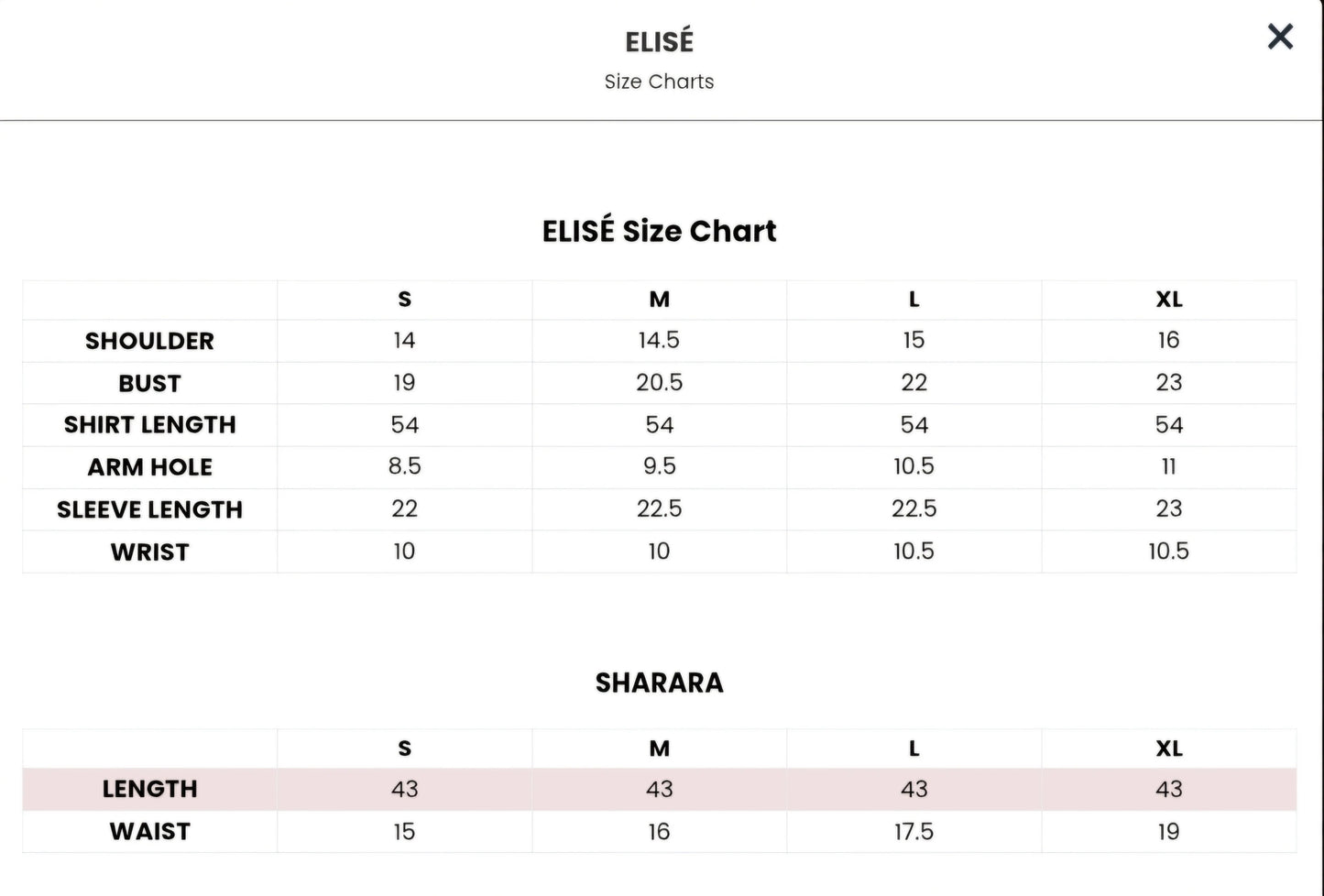Screen dimensions: 1324x896
Task: Click the ELISÉ Size Chart heading
Action: [659, 231]
